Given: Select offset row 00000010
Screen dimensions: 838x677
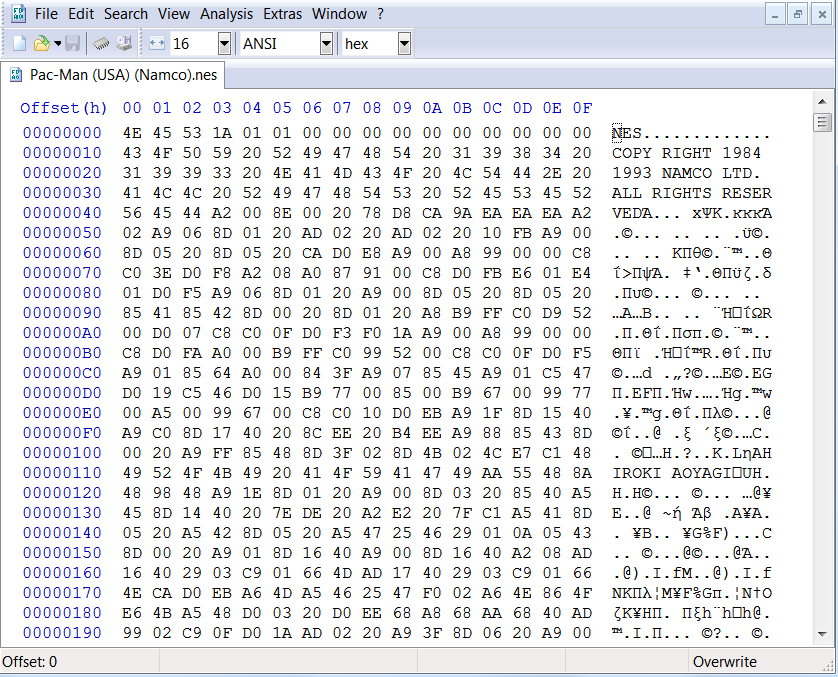Looking at the screenshot, I should coord(62,153).
